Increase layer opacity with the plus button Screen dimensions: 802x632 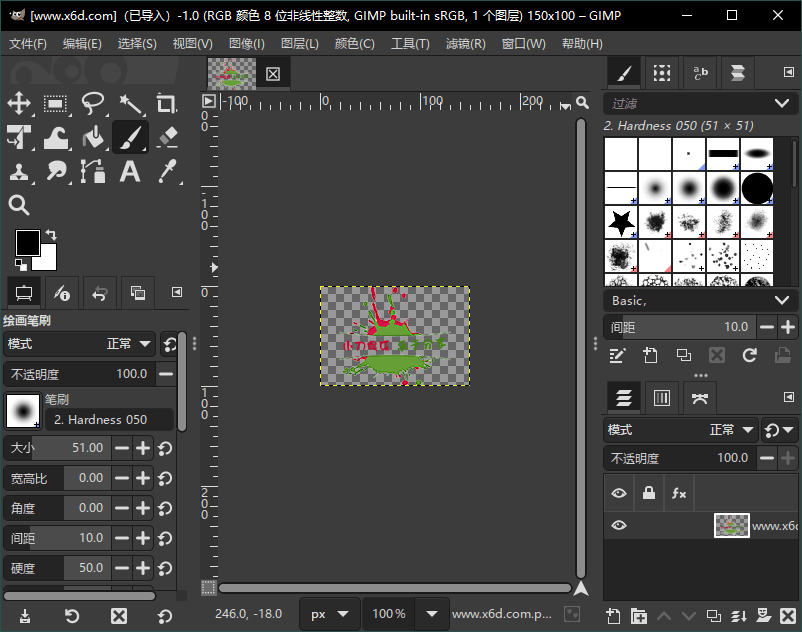pos(787,457)
